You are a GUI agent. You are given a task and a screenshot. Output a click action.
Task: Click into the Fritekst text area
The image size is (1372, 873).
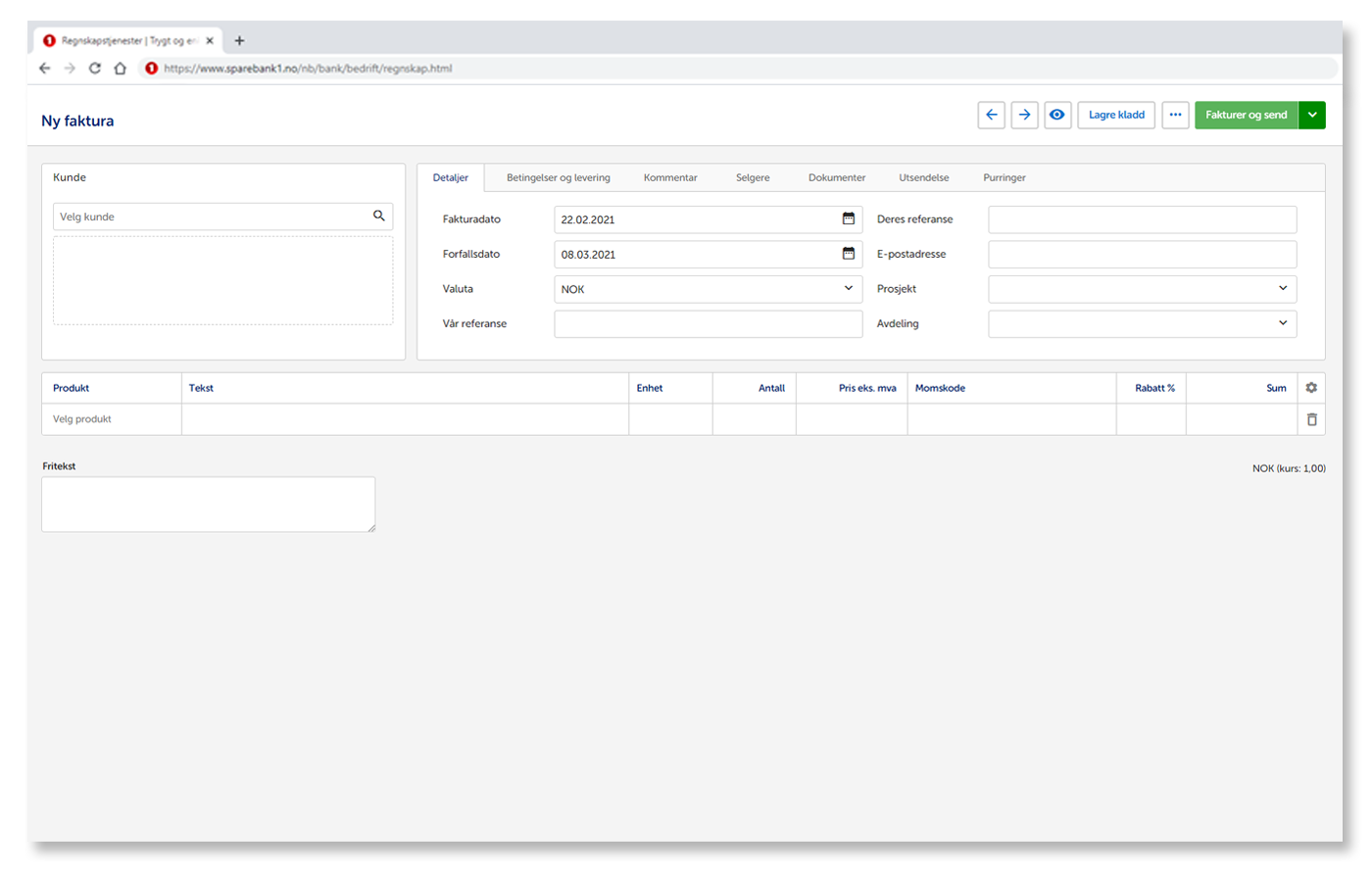(208, 505)
